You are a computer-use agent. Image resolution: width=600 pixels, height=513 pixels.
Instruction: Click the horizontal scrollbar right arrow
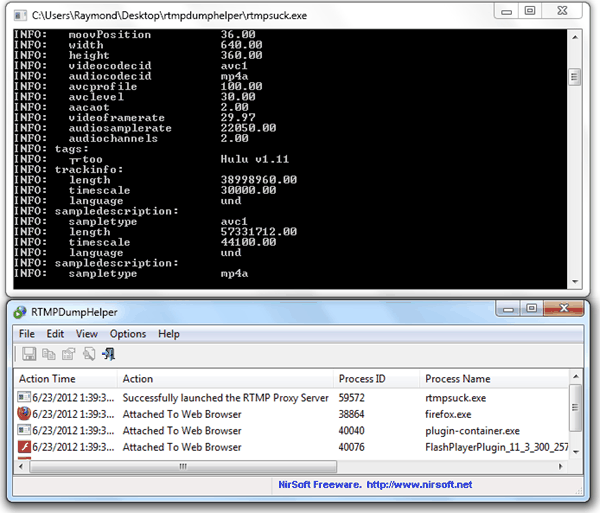(x=561, y=466)
